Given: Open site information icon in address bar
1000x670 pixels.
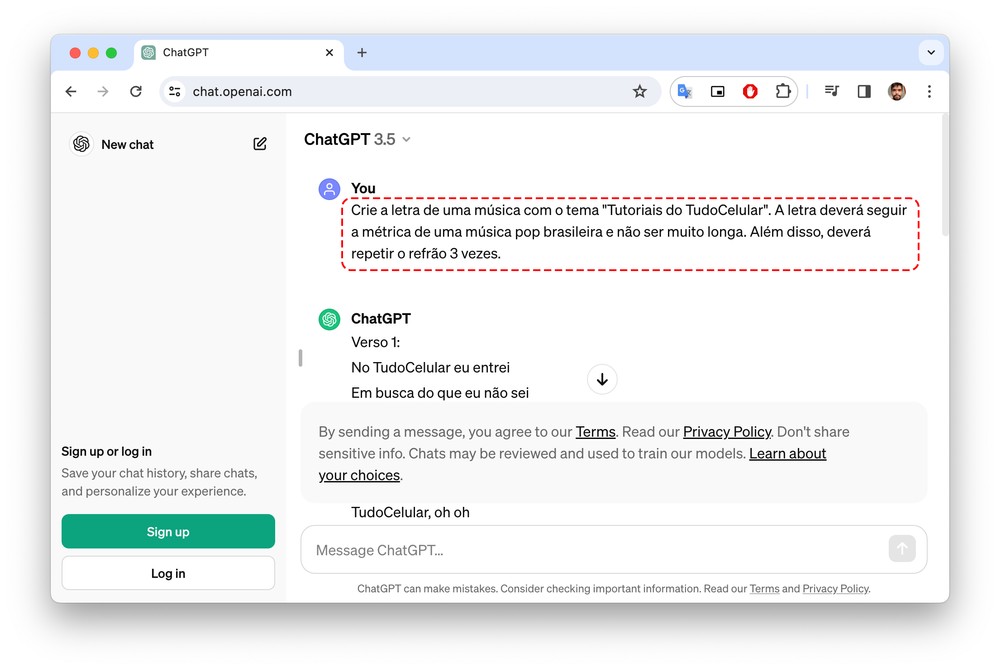Looking at the screenshot, I should 175,92.
